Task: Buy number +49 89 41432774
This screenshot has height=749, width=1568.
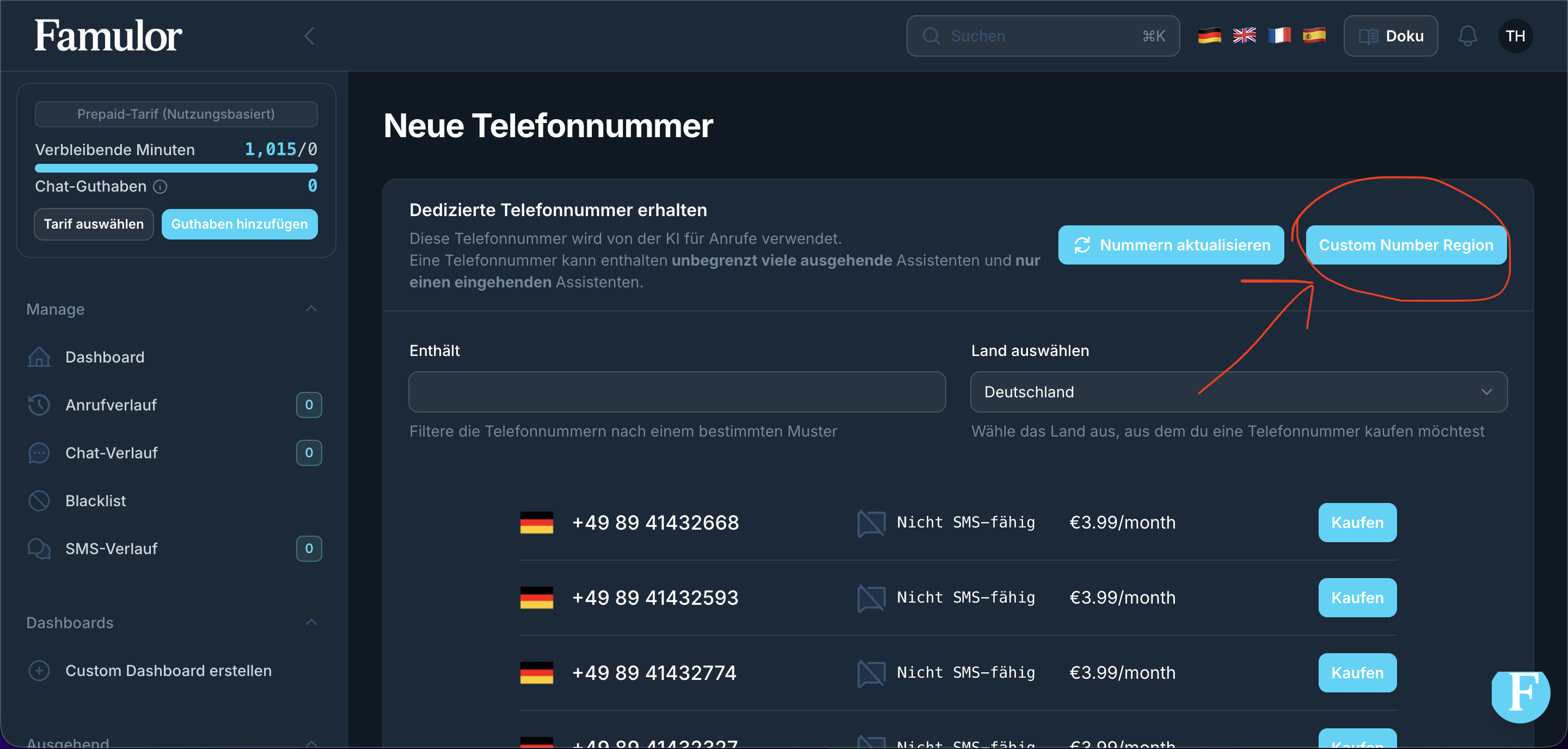Action: click(1357, 672)
